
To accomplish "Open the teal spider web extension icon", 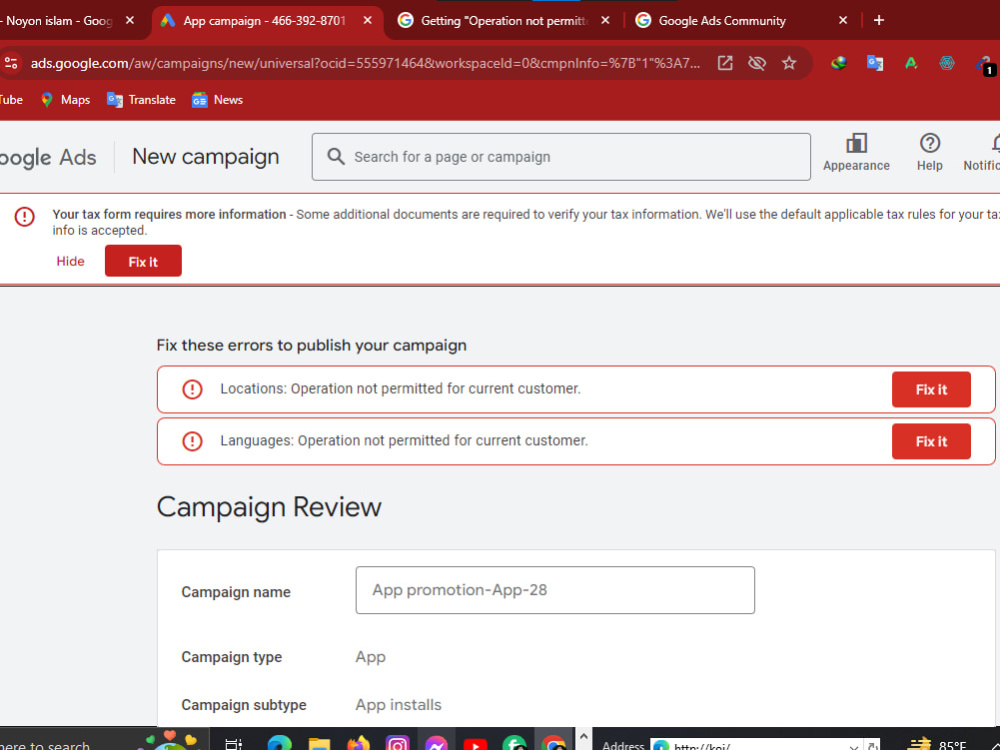I will click(x=947, y=62).
